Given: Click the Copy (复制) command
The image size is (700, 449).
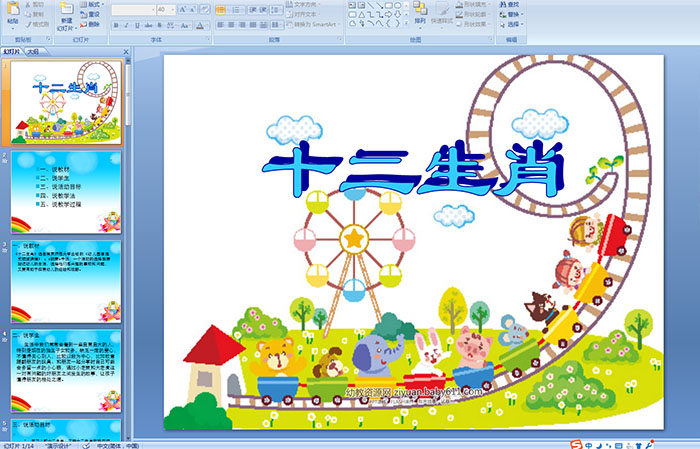Looking at the screenshot, I should point(35,14).
